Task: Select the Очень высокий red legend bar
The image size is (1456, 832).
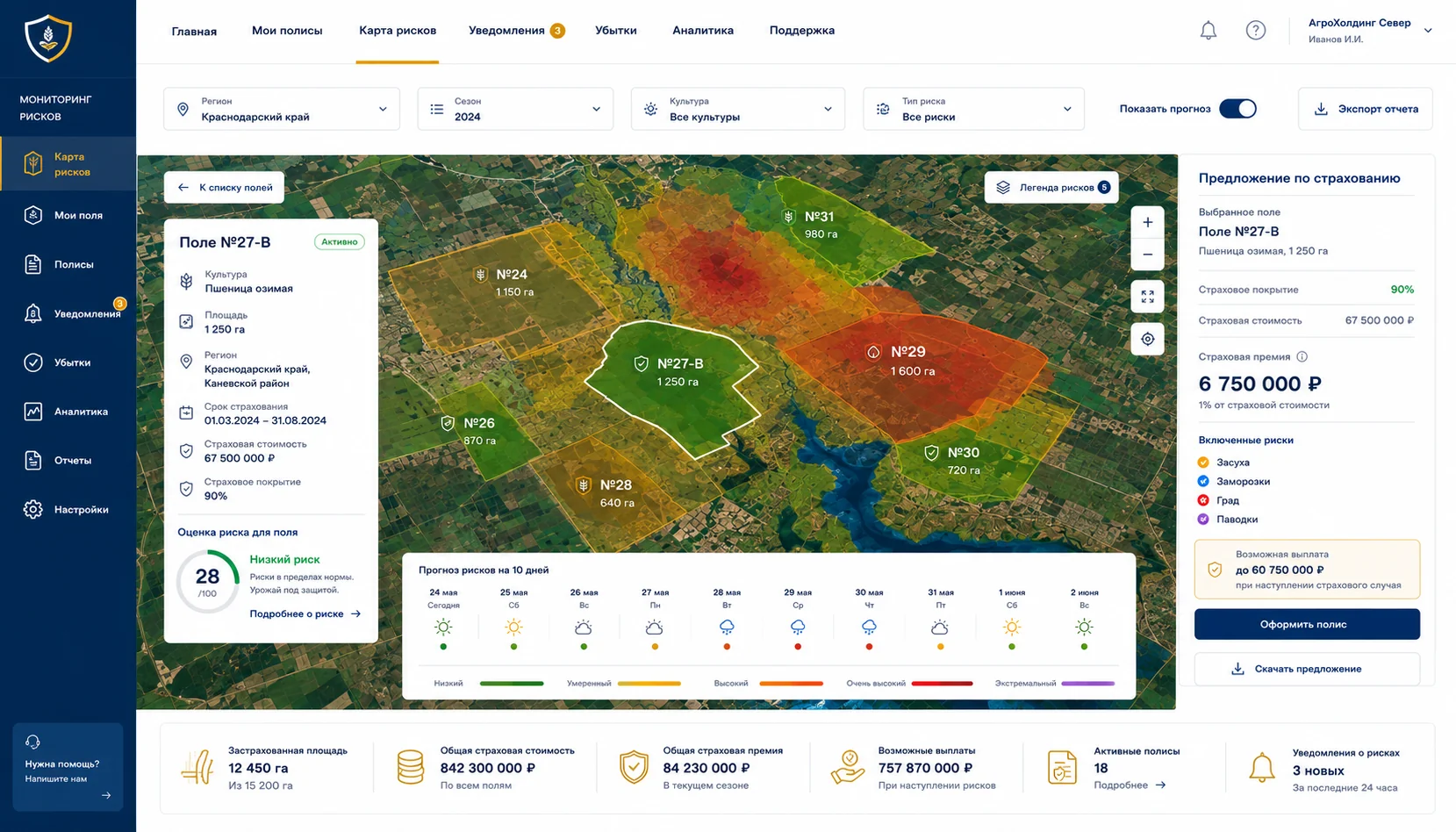Action: tap(942, 684)
